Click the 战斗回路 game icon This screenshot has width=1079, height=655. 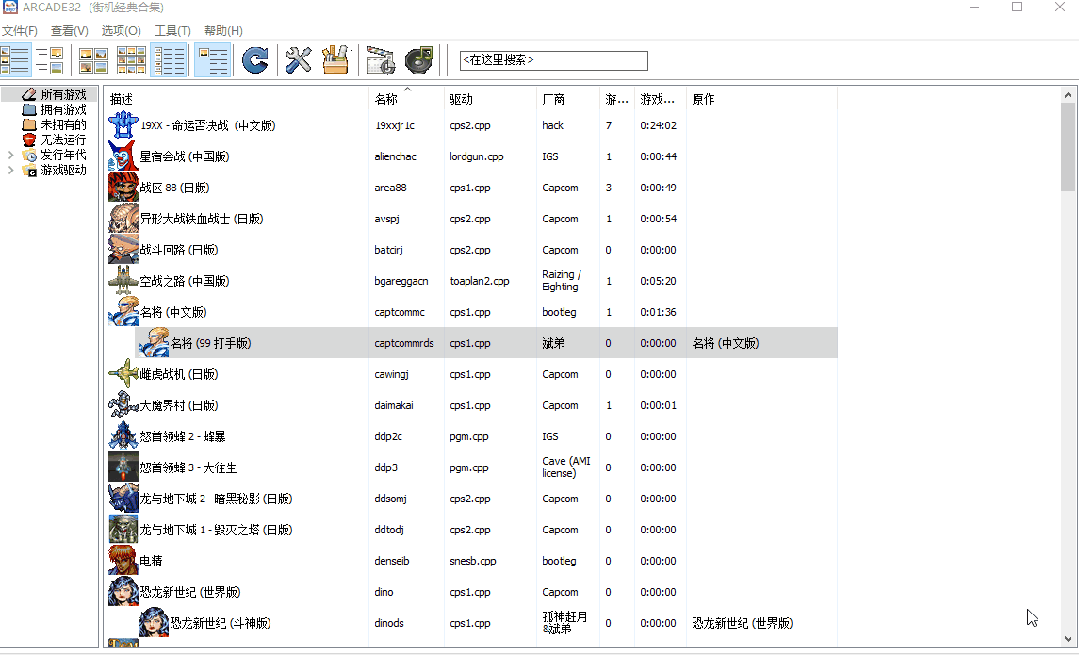[123, 250]
